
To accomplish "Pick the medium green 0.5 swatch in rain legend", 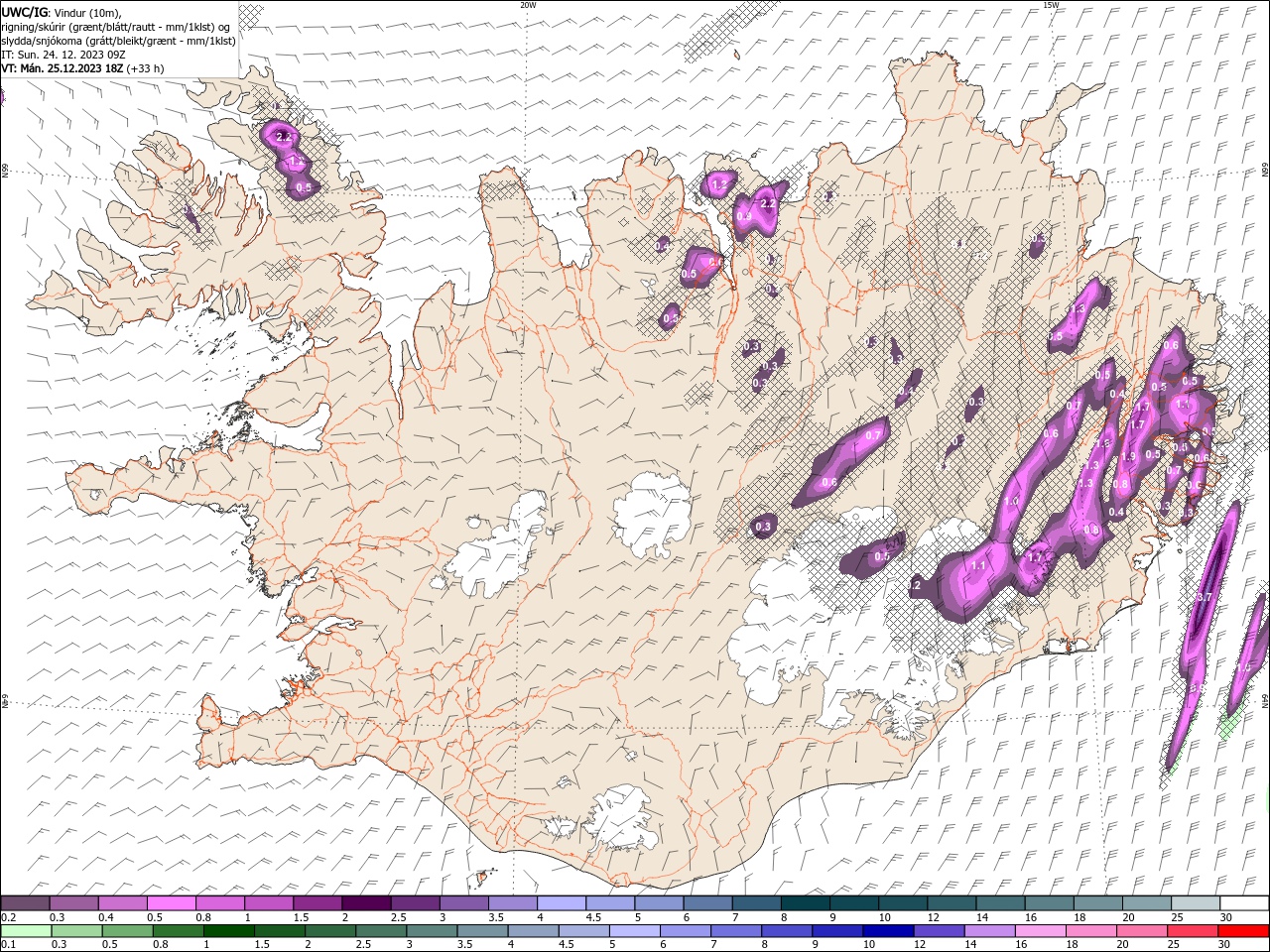I will pos(127,931).
